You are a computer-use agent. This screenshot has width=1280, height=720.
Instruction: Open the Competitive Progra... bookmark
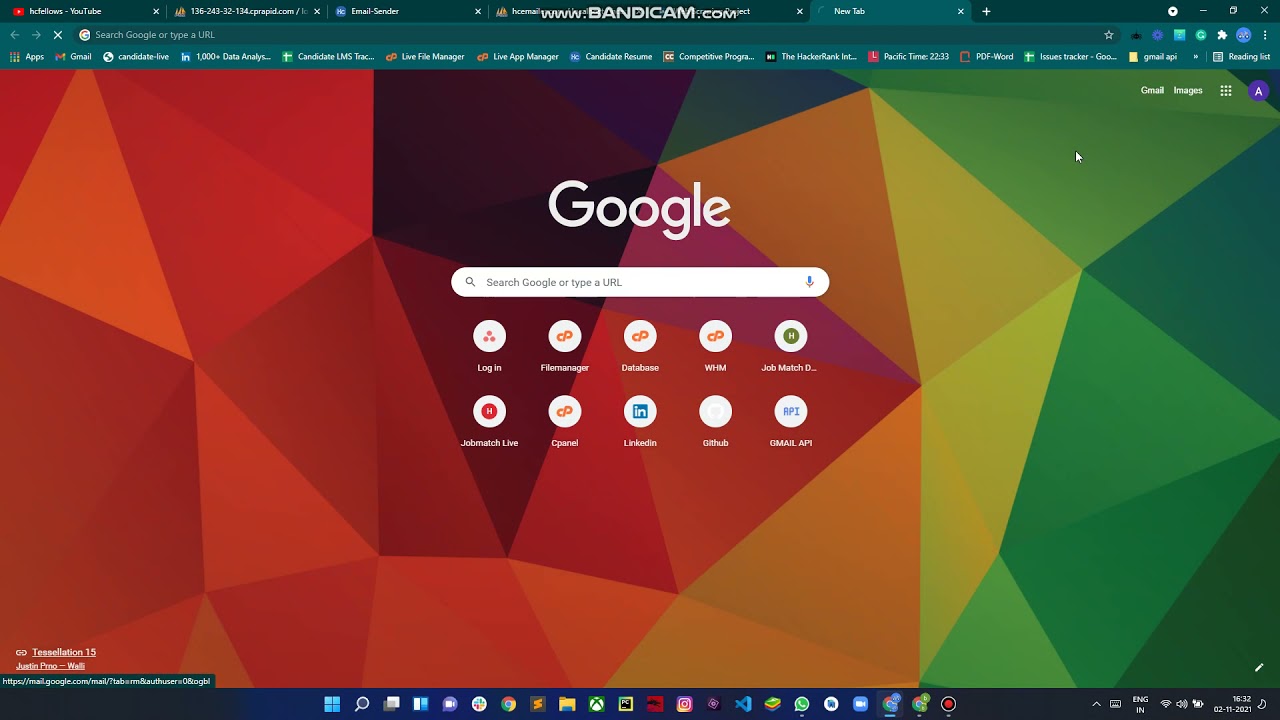709,57
